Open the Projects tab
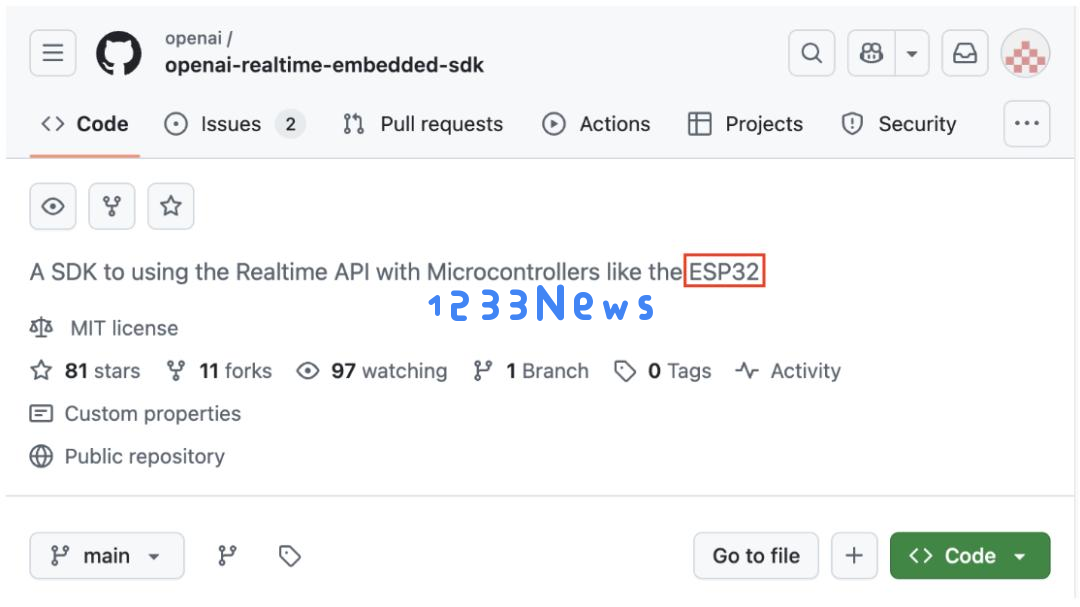Screen dimensions: 1080x607 coord(745,124)
